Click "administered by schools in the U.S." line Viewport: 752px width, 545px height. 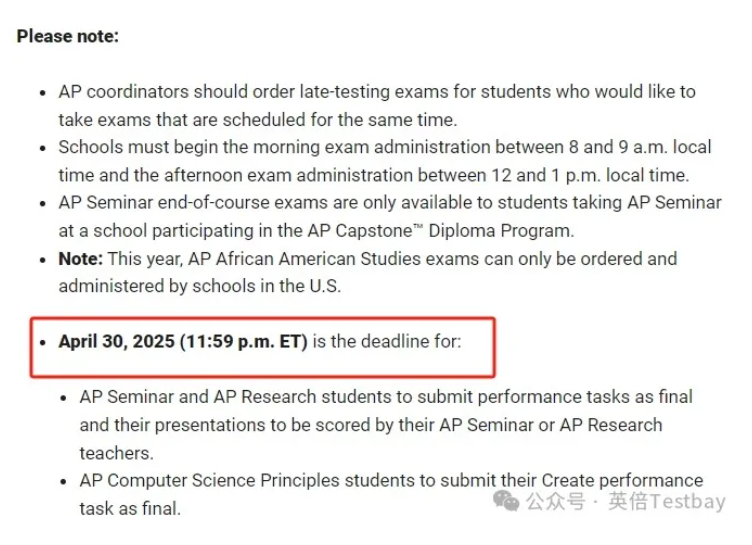[200, 286]
